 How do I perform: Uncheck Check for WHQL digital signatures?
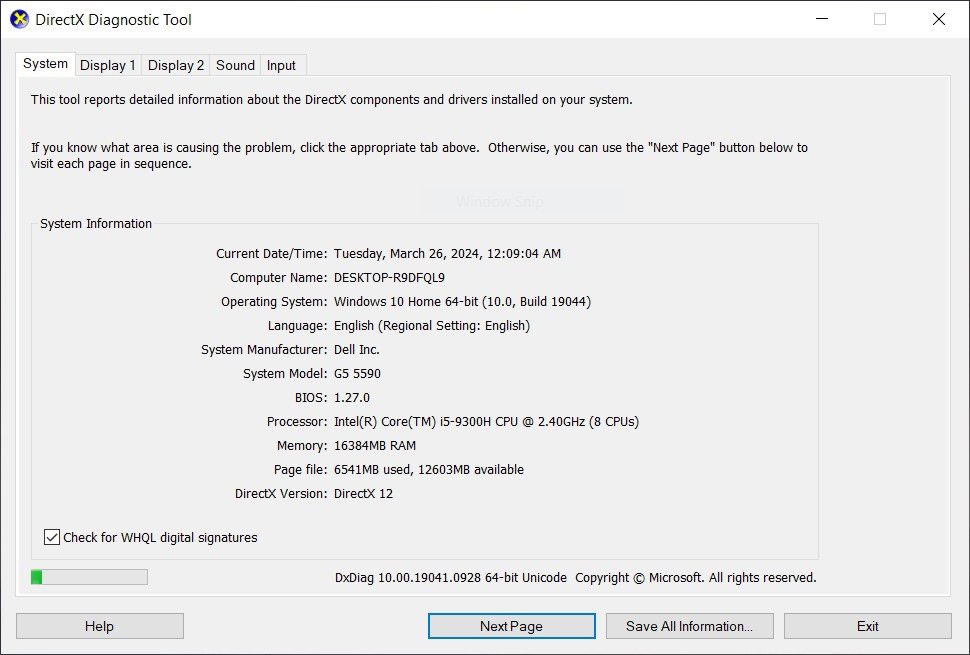point(53,537)
